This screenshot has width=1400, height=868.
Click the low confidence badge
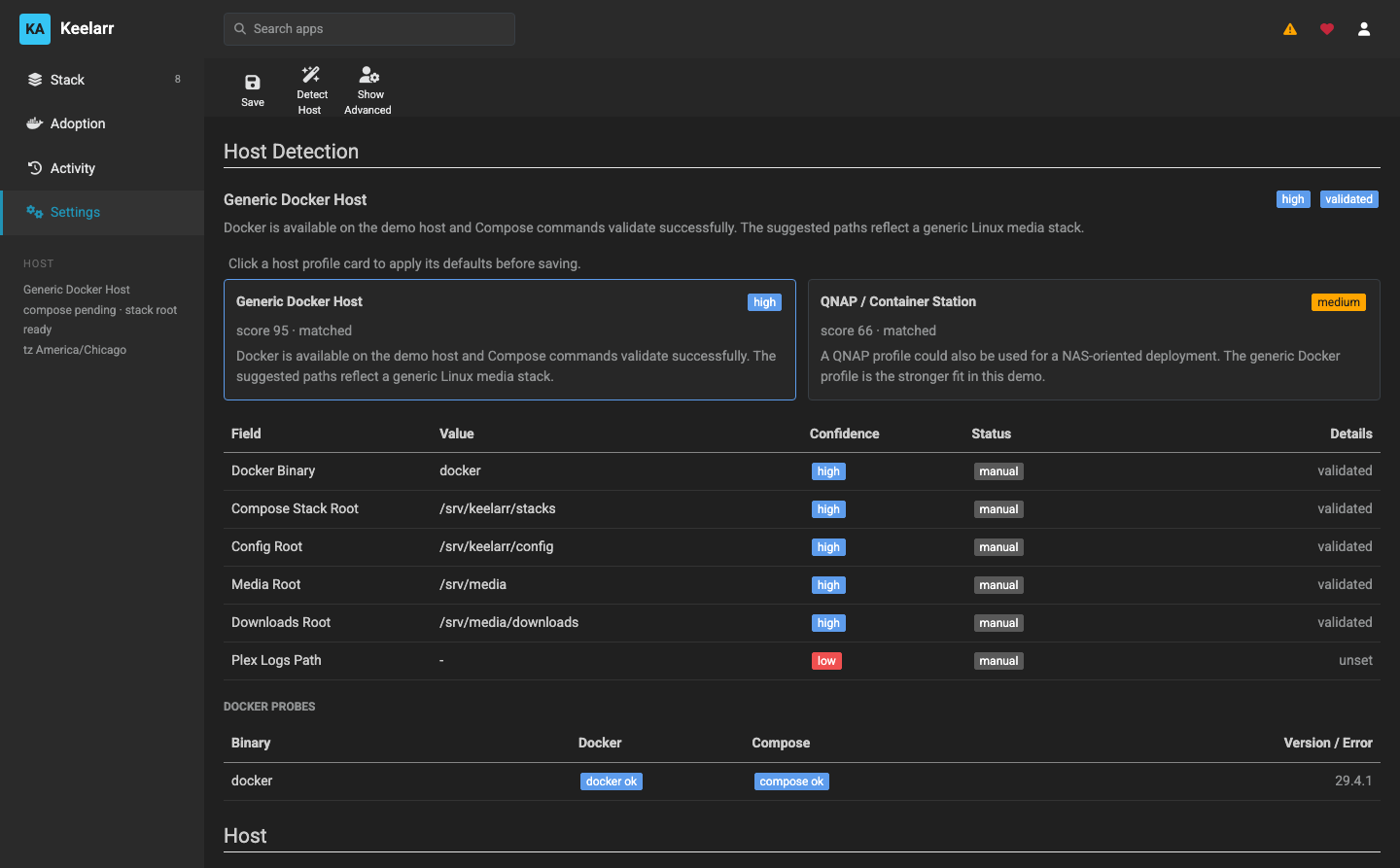(826, 661)
